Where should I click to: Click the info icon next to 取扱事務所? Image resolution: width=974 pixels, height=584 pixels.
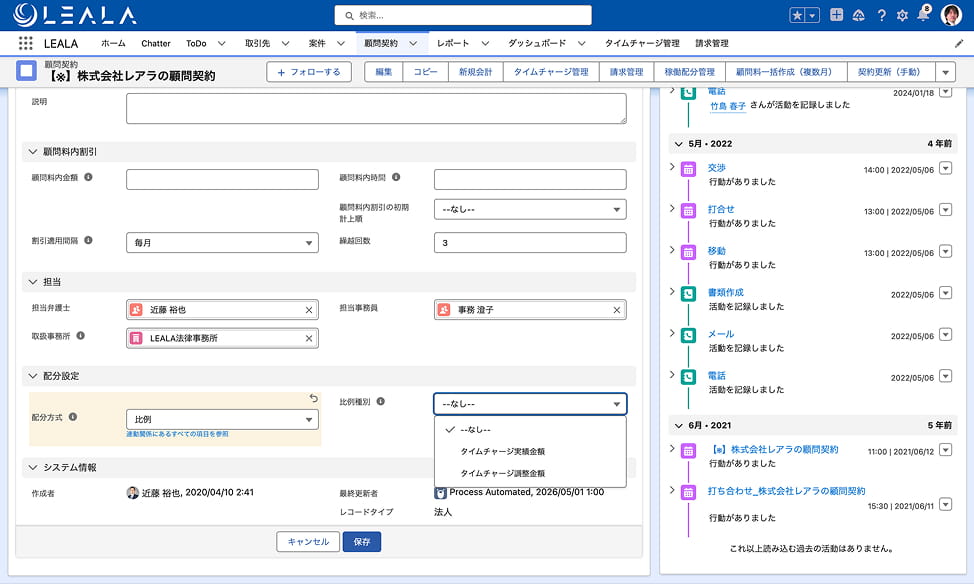80,335
